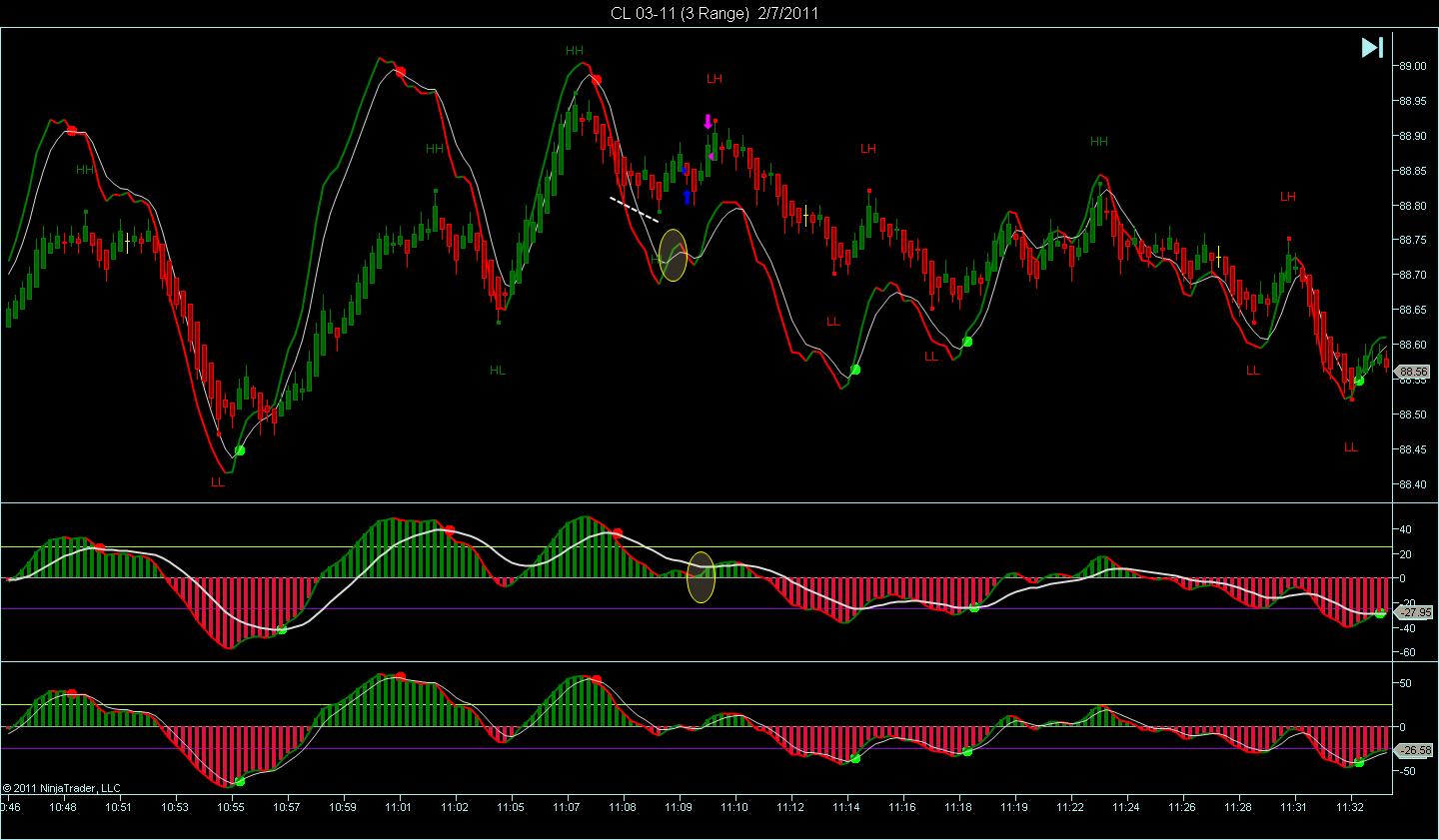This screenshot has width=1439, height=840.
Task: Click the 11:32 time axis label
Action: [1350, 805]
